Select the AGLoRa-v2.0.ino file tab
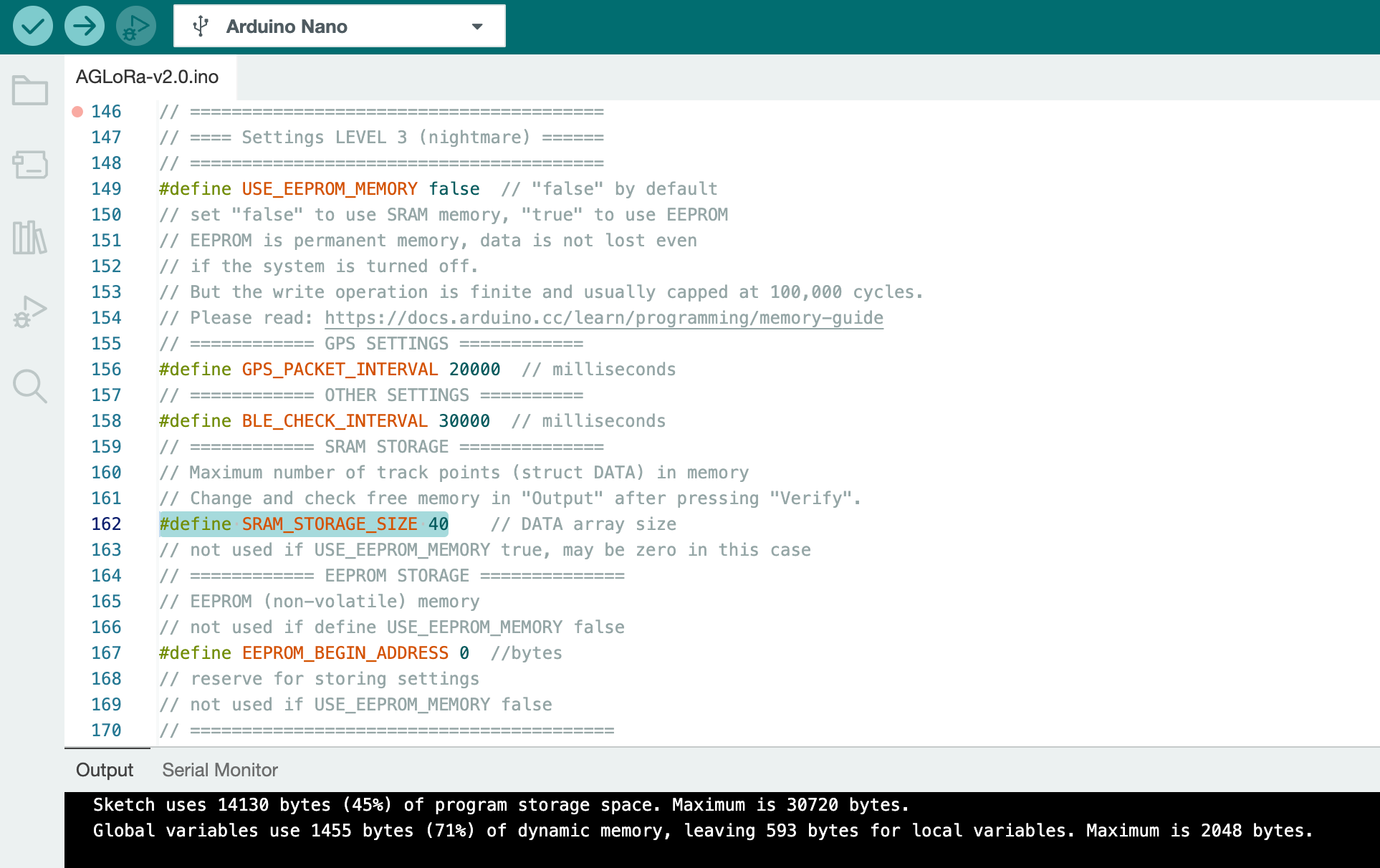 pos(147,77)
